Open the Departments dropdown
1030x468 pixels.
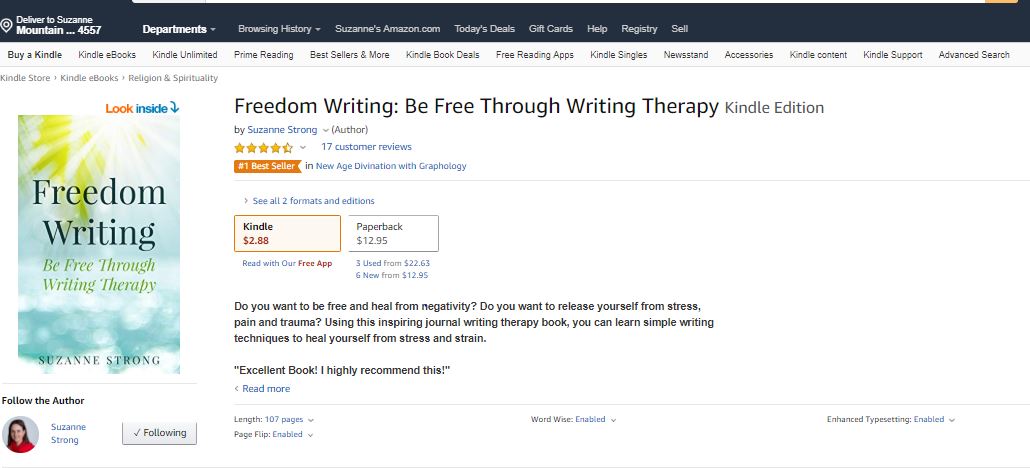179,29
